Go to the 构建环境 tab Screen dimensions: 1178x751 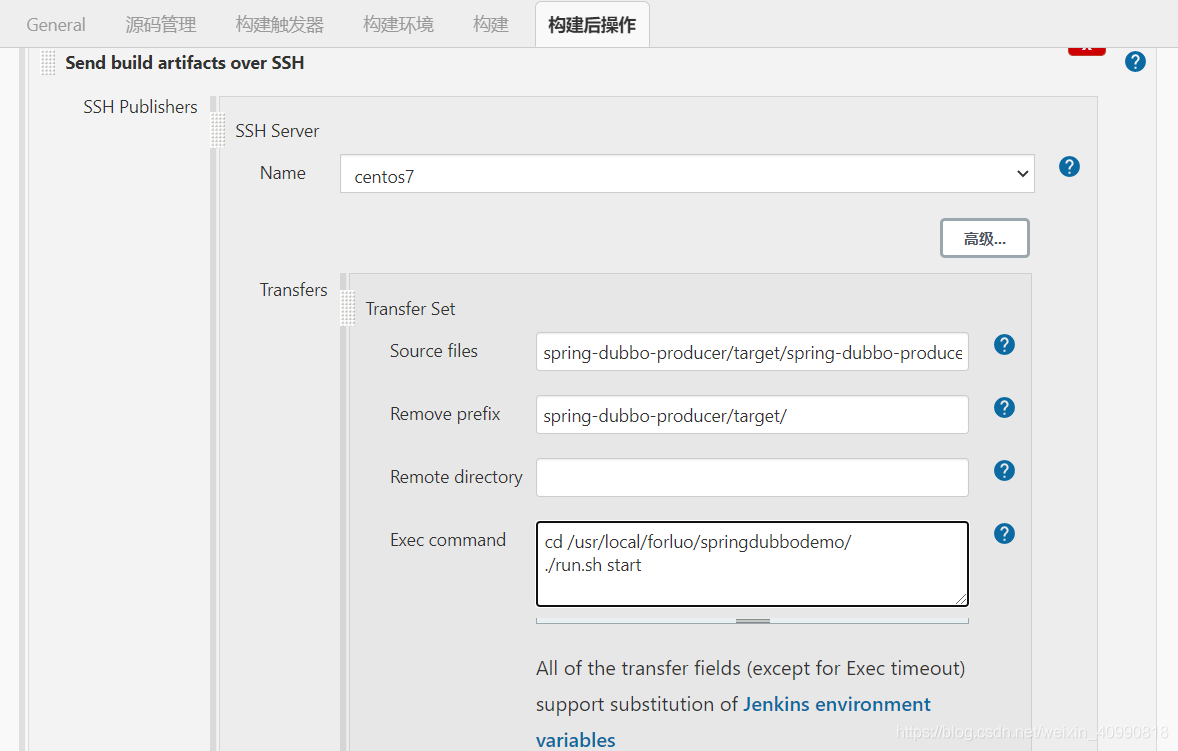tap(398, 25)
